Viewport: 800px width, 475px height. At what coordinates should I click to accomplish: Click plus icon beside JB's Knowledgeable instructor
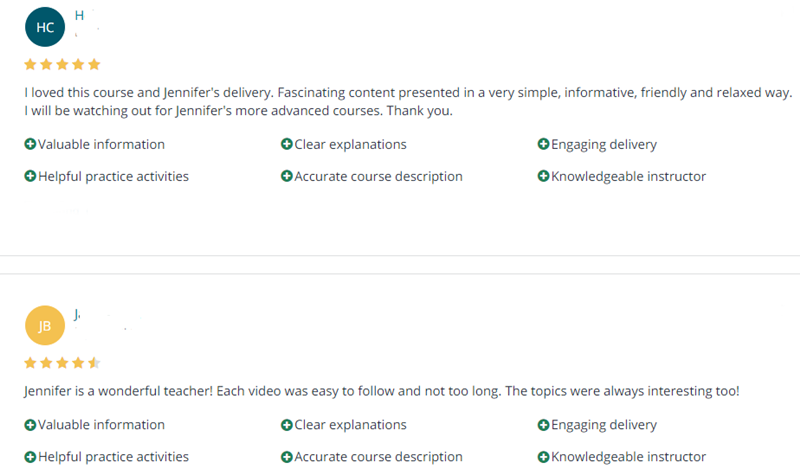[x=543, y=457]
